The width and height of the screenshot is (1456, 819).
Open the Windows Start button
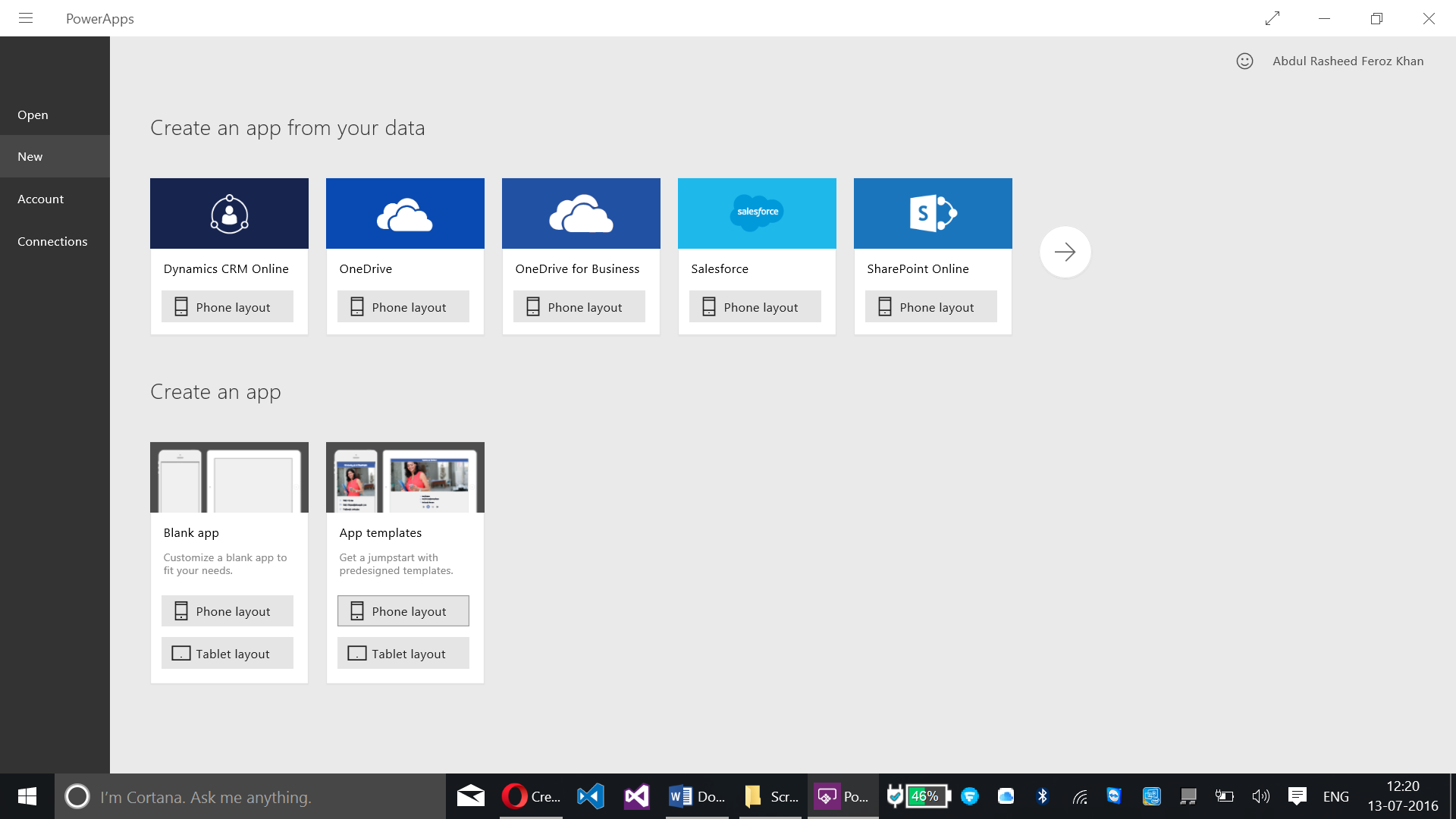tap(27, 796)
